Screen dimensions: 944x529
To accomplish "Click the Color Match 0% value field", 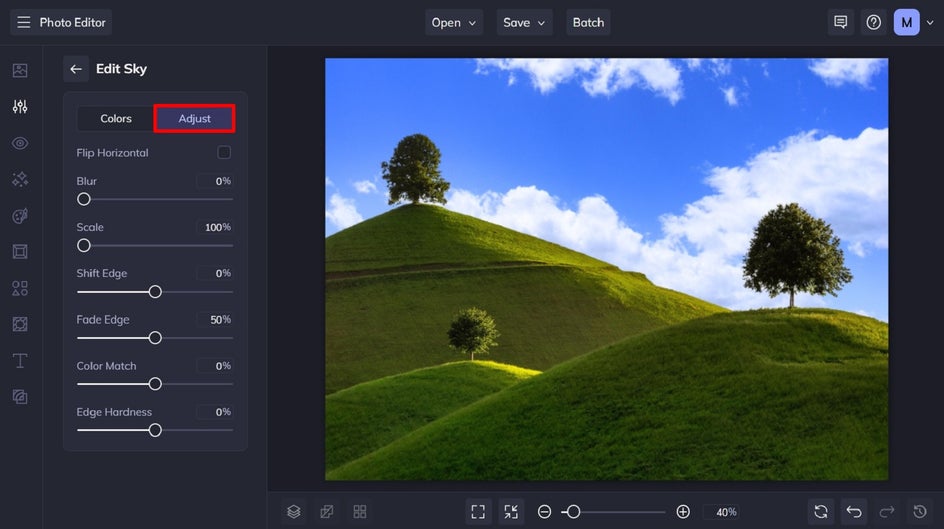I will click(x=215, y=366).
